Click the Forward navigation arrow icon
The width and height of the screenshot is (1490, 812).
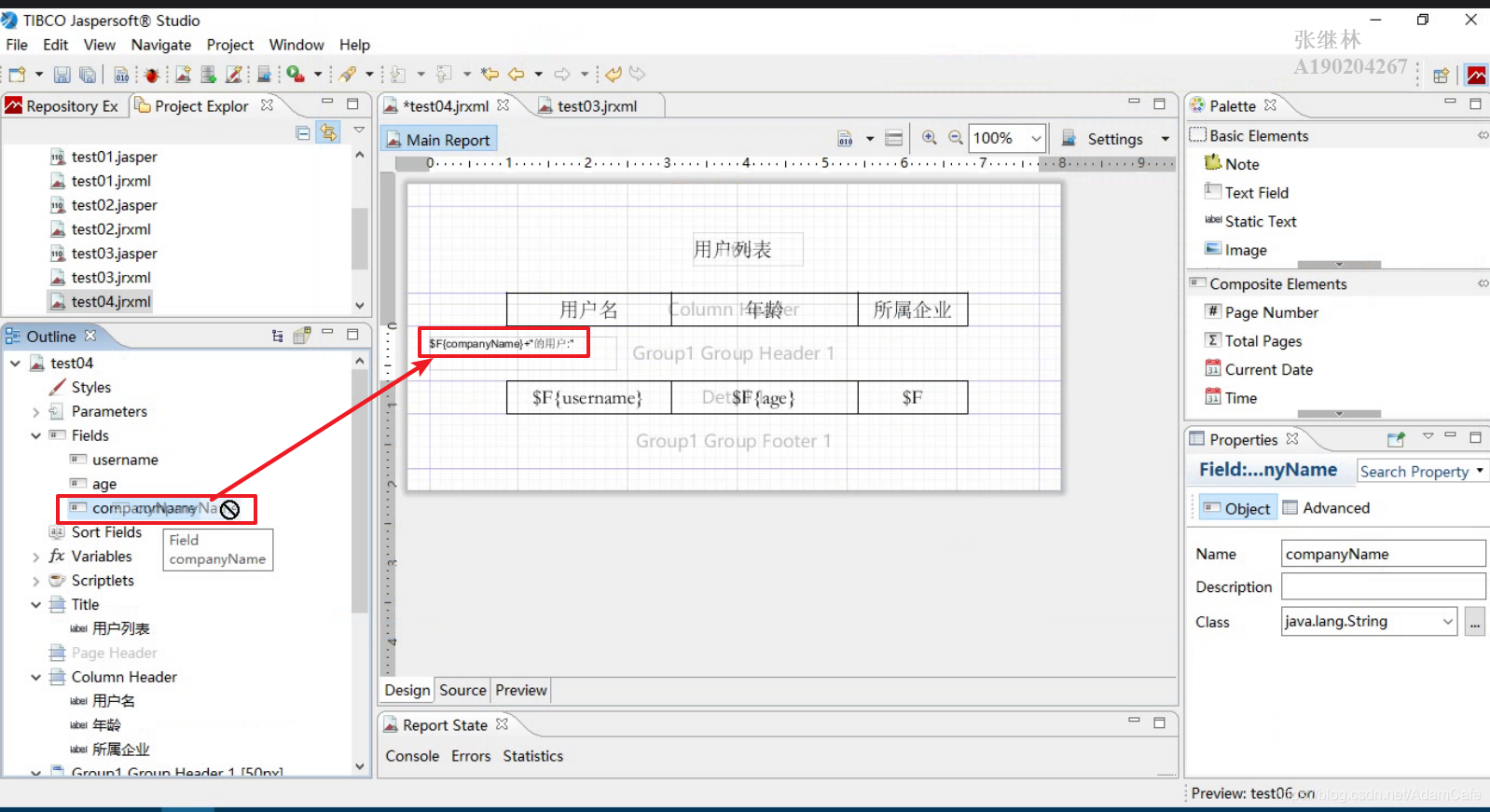point(562,74)
